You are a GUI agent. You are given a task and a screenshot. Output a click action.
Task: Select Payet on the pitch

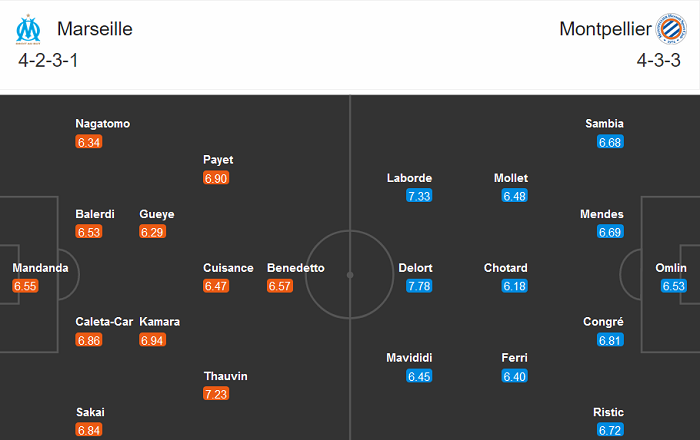[218, 160]
